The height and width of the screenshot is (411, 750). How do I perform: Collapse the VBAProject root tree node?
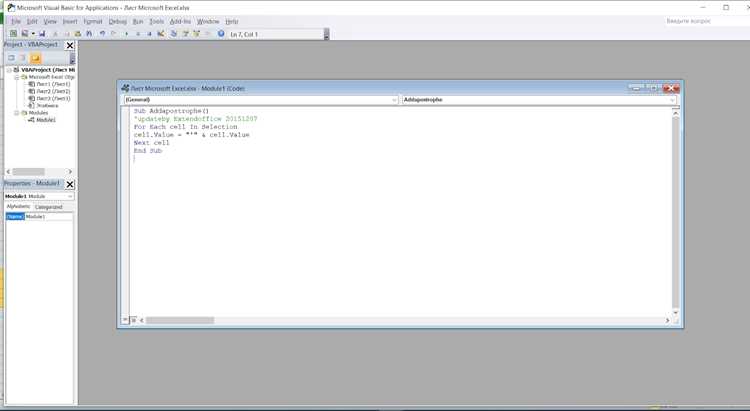click(x=9, y=70)
